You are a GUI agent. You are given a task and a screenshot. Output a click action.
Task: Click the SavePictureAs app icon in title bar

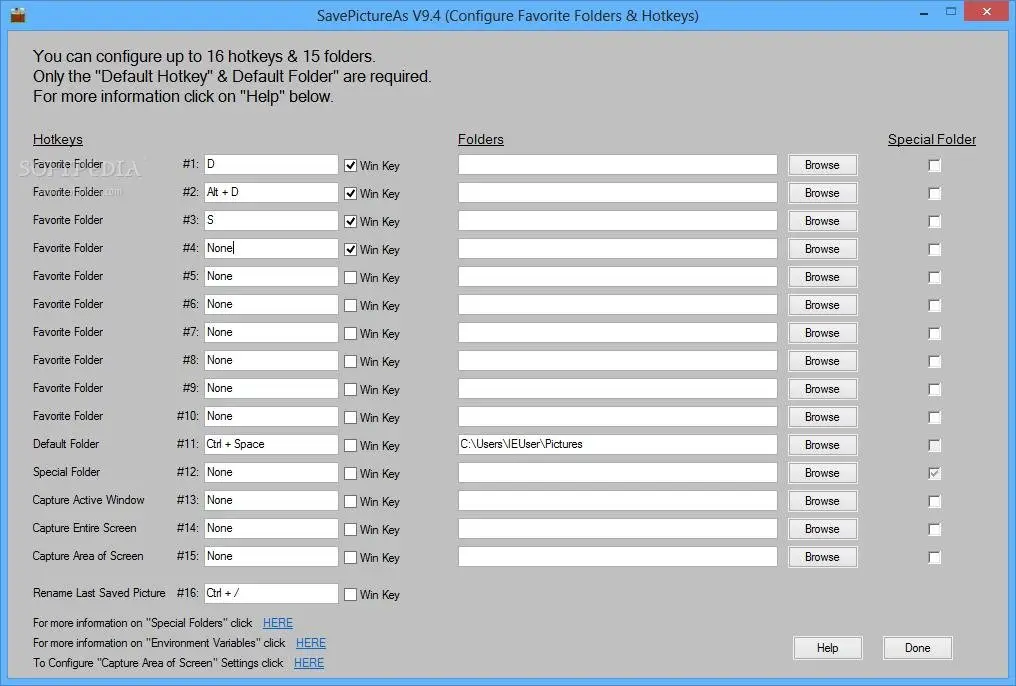pos(17,14)
